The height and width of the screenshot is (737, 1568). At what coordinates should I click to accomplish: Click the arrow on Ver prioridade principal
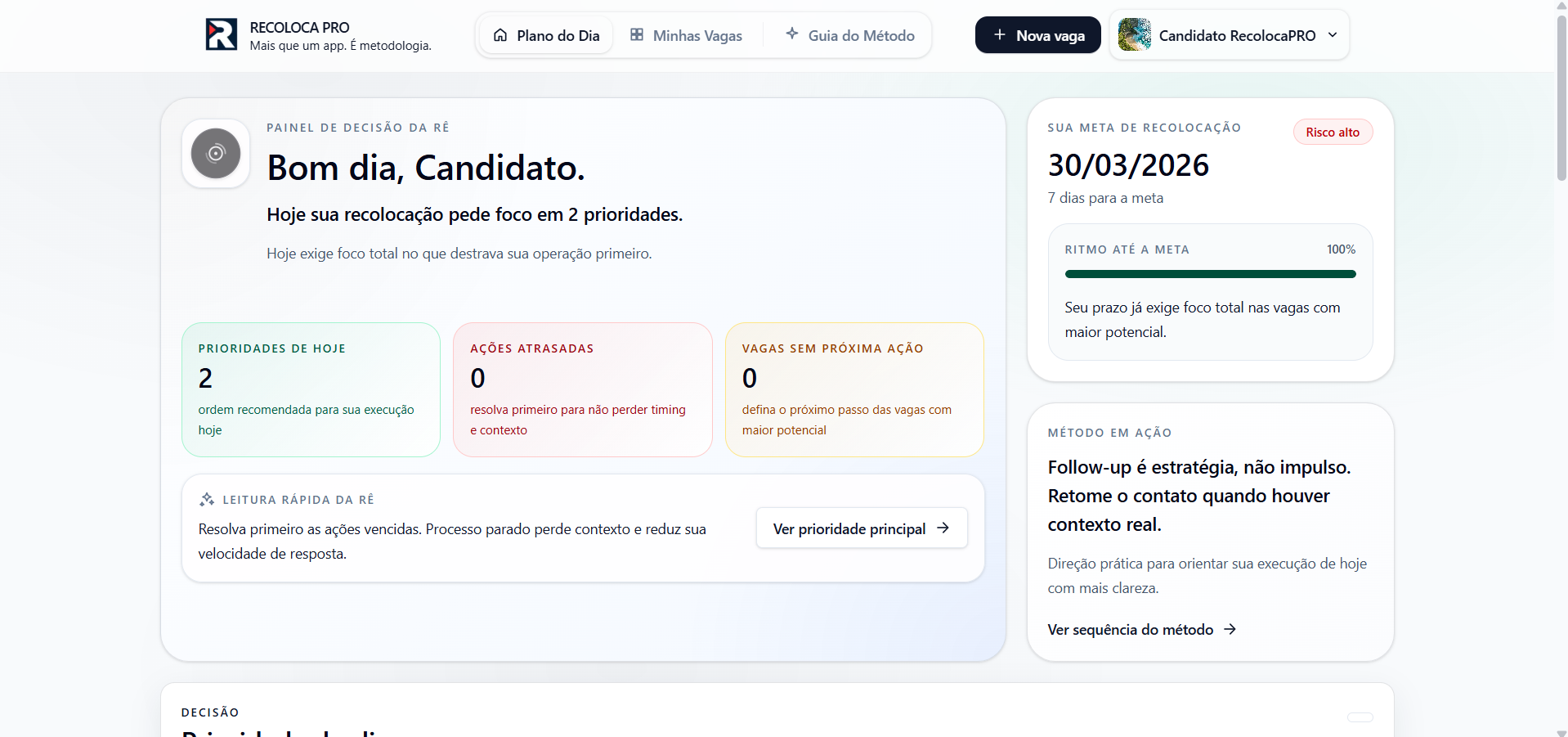click(x=943, y=528)
